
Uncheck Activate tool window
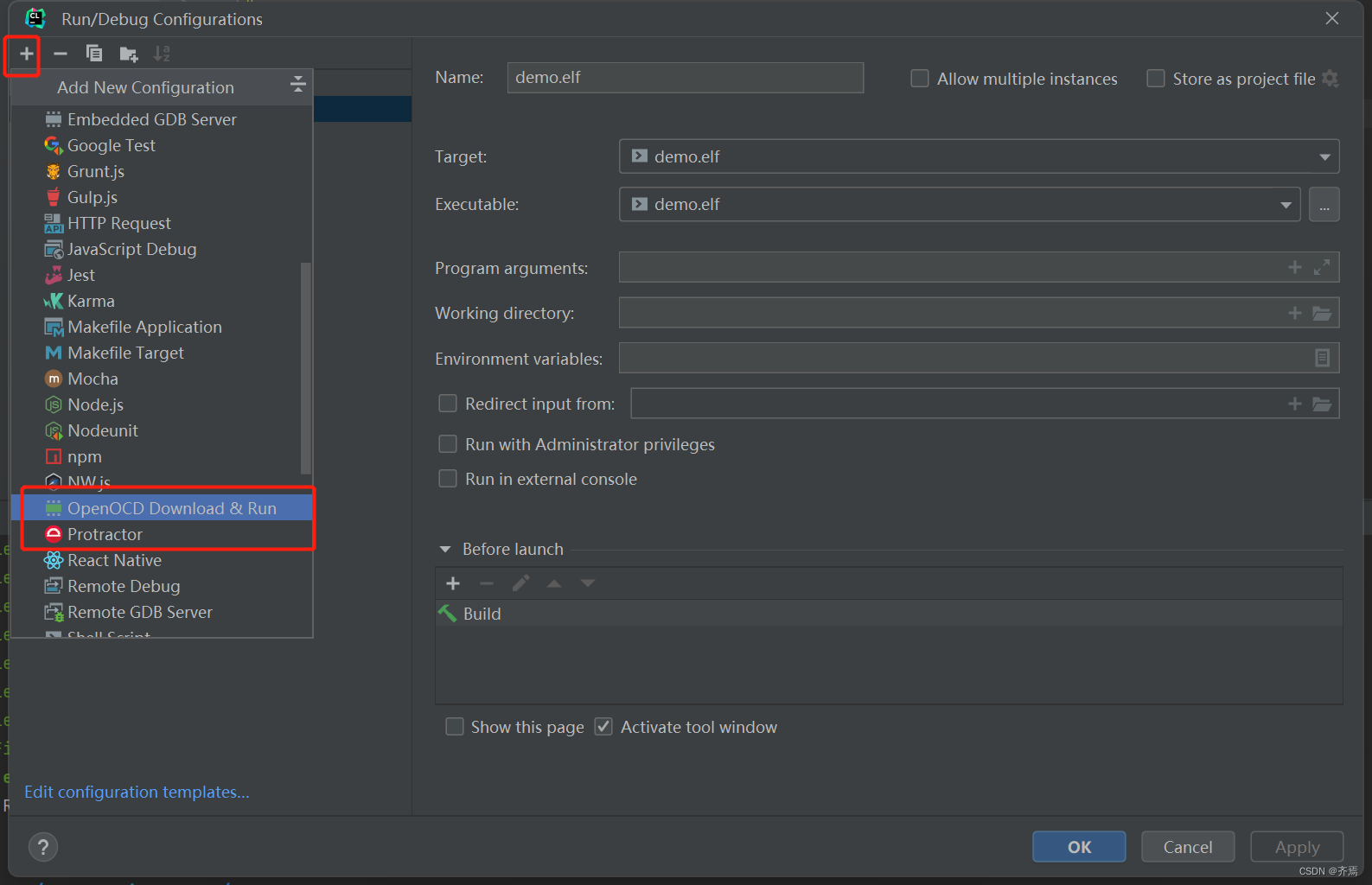(x=603, y=727)
